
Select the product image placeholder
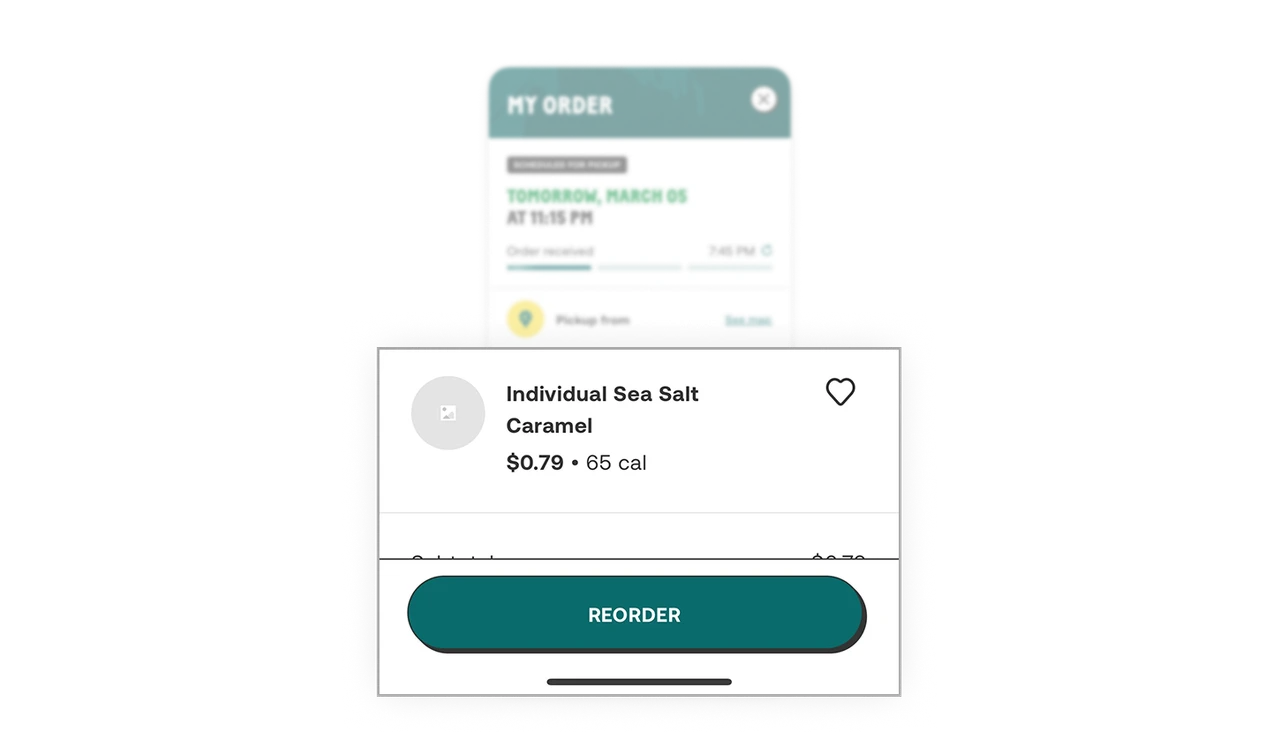pos(448,413)
